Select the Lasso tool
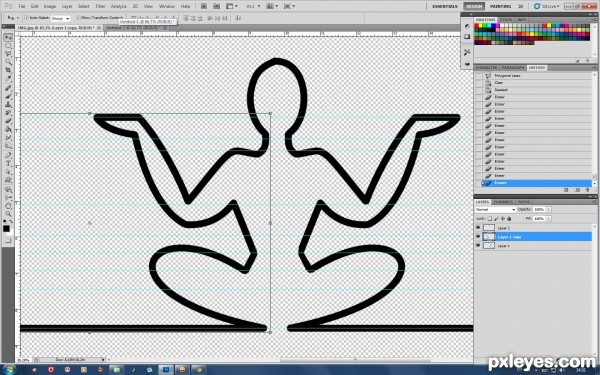This screenshot has height=375, width=600. click(8, 54)
